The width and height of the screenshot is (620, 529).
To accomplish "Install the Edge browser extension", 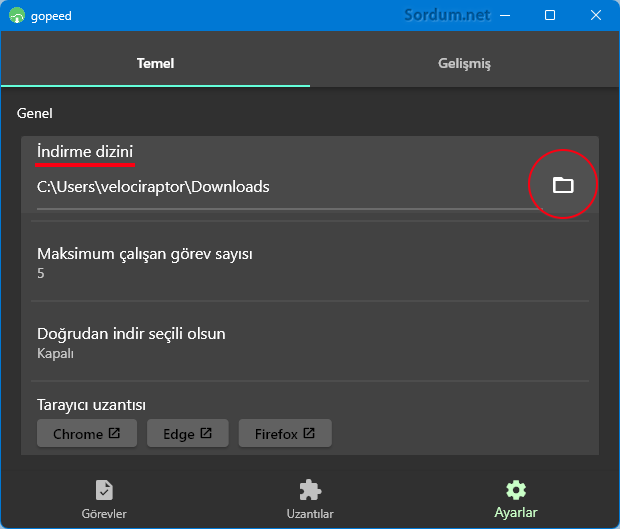I will click(x=188, y=433).
